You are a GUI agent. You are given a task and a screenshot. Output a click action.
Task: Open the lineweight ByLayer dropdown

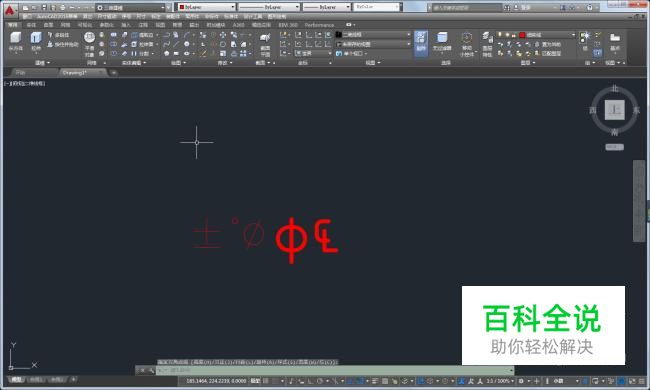pos(327,7)
